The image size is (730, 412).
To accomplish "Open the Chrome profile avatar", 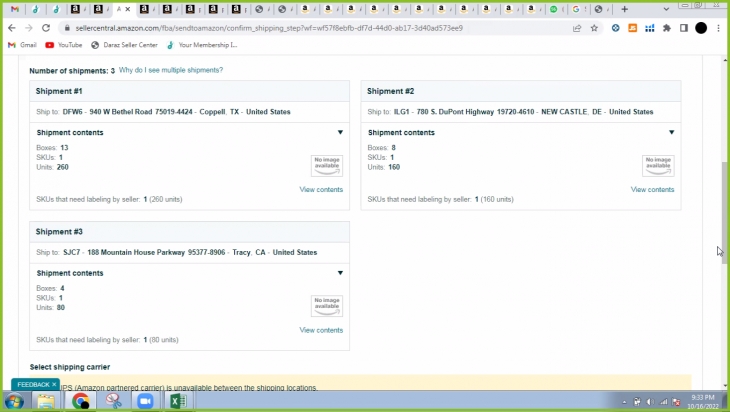I will tap(701, 28).
